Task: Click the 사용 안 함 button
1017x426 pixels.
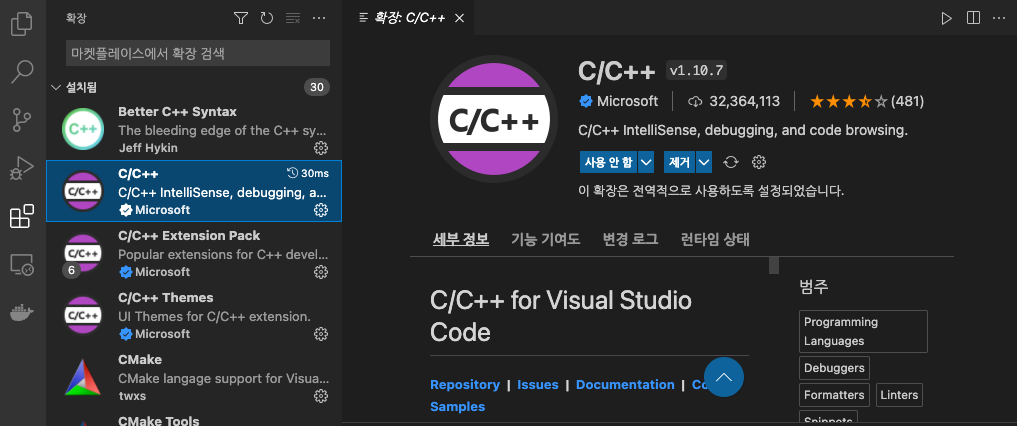Action: pos(608,162)
